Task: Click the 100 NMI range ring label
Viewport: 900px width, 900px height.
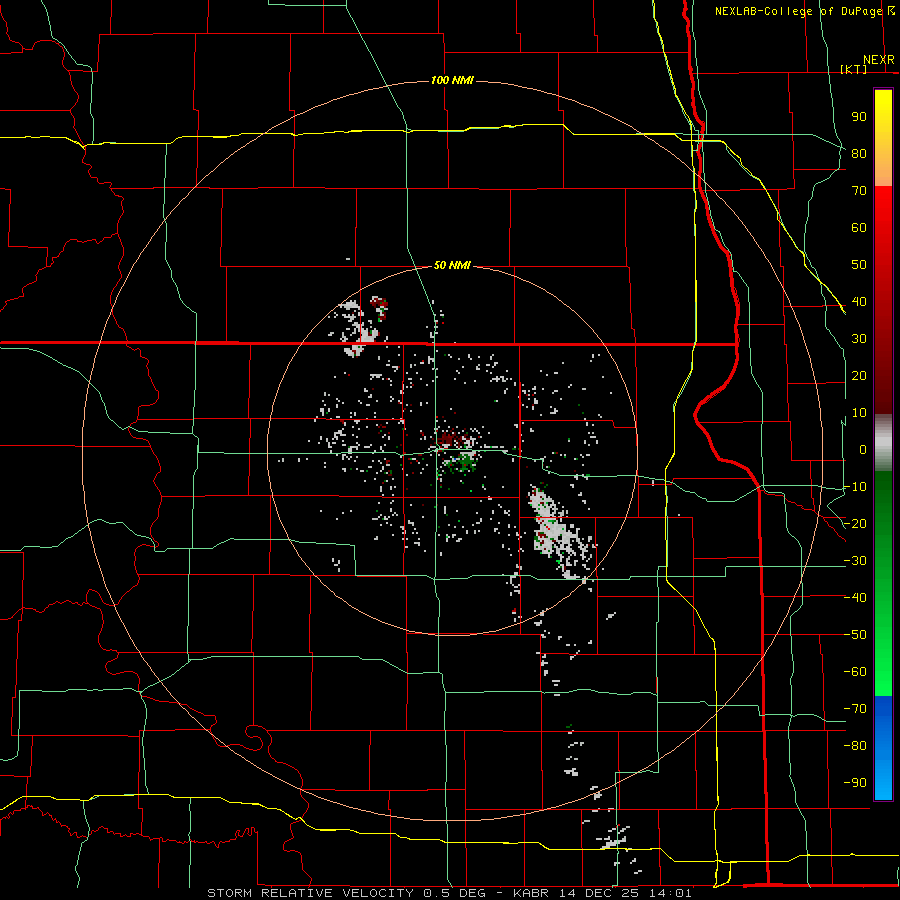Action: click(452, 80)
